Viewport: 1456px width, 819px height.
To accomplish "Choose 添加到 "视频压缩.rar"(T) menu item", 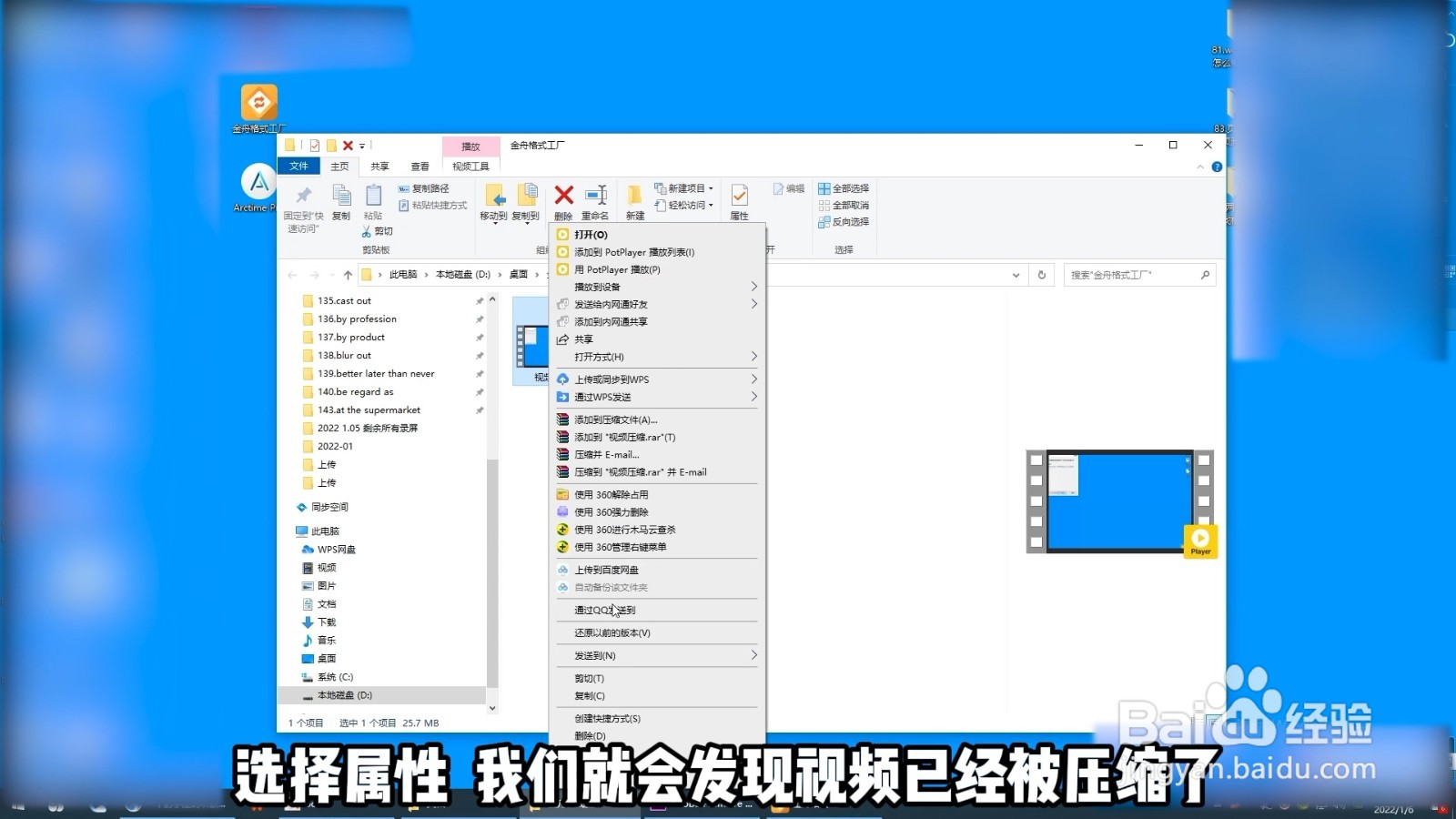I will (656, 437).
